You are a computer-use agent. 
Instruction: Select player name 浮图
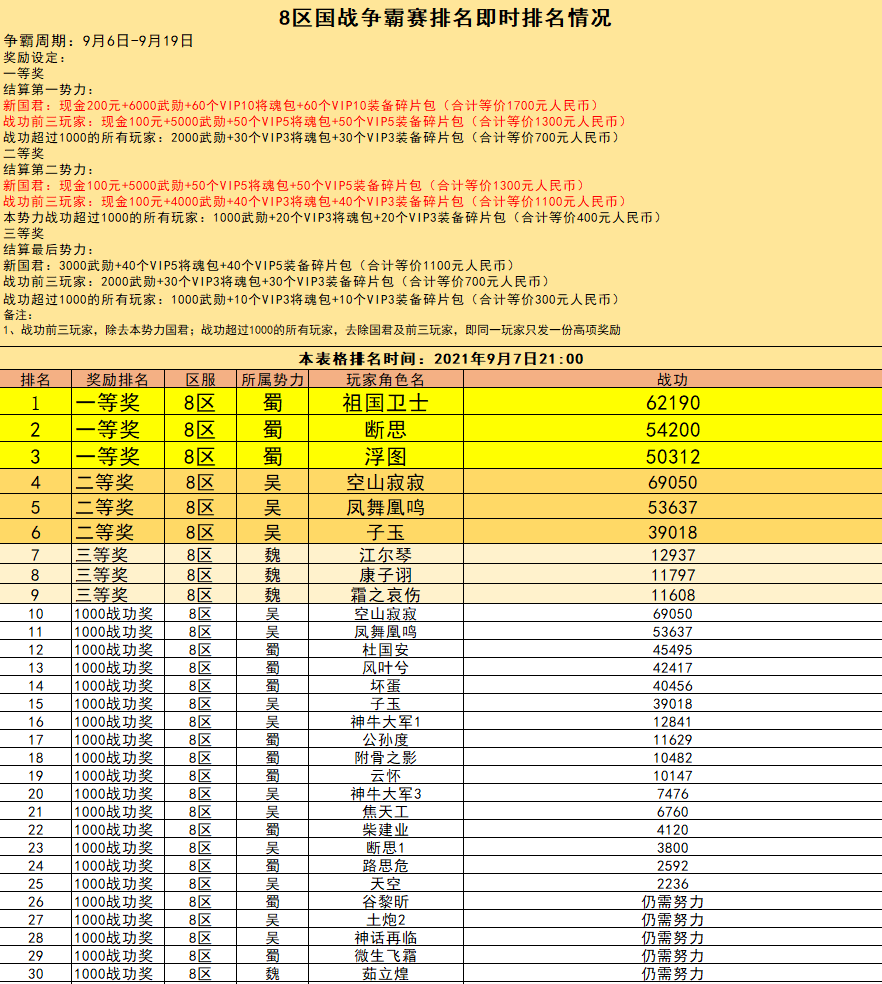385,456
